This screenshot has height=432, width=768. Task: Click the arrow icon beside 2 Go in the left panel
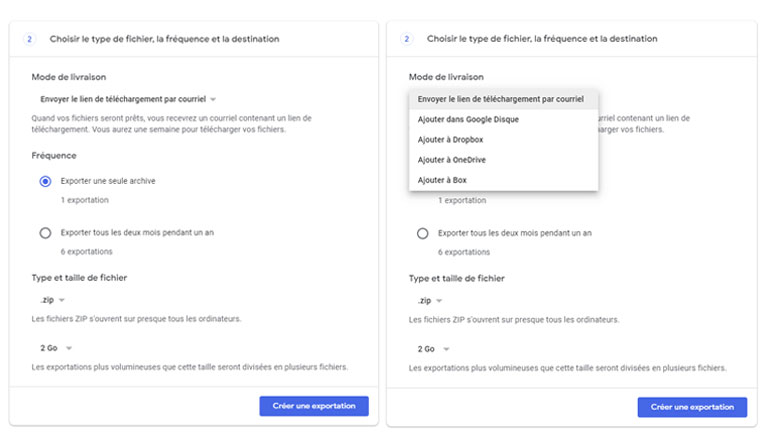pyautogui.click(x=69, y=348)
